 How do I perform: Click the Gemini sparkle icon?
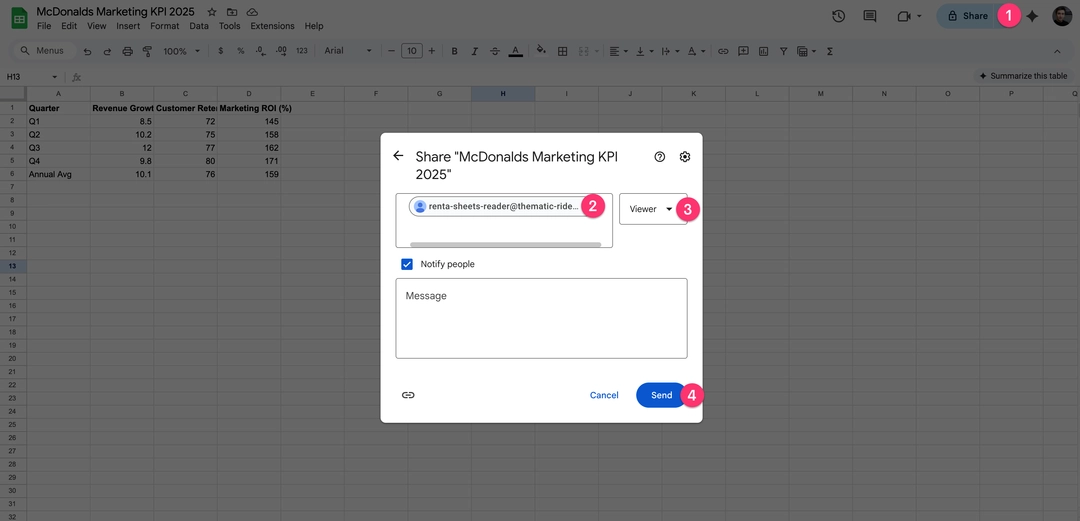point(1032,16)
